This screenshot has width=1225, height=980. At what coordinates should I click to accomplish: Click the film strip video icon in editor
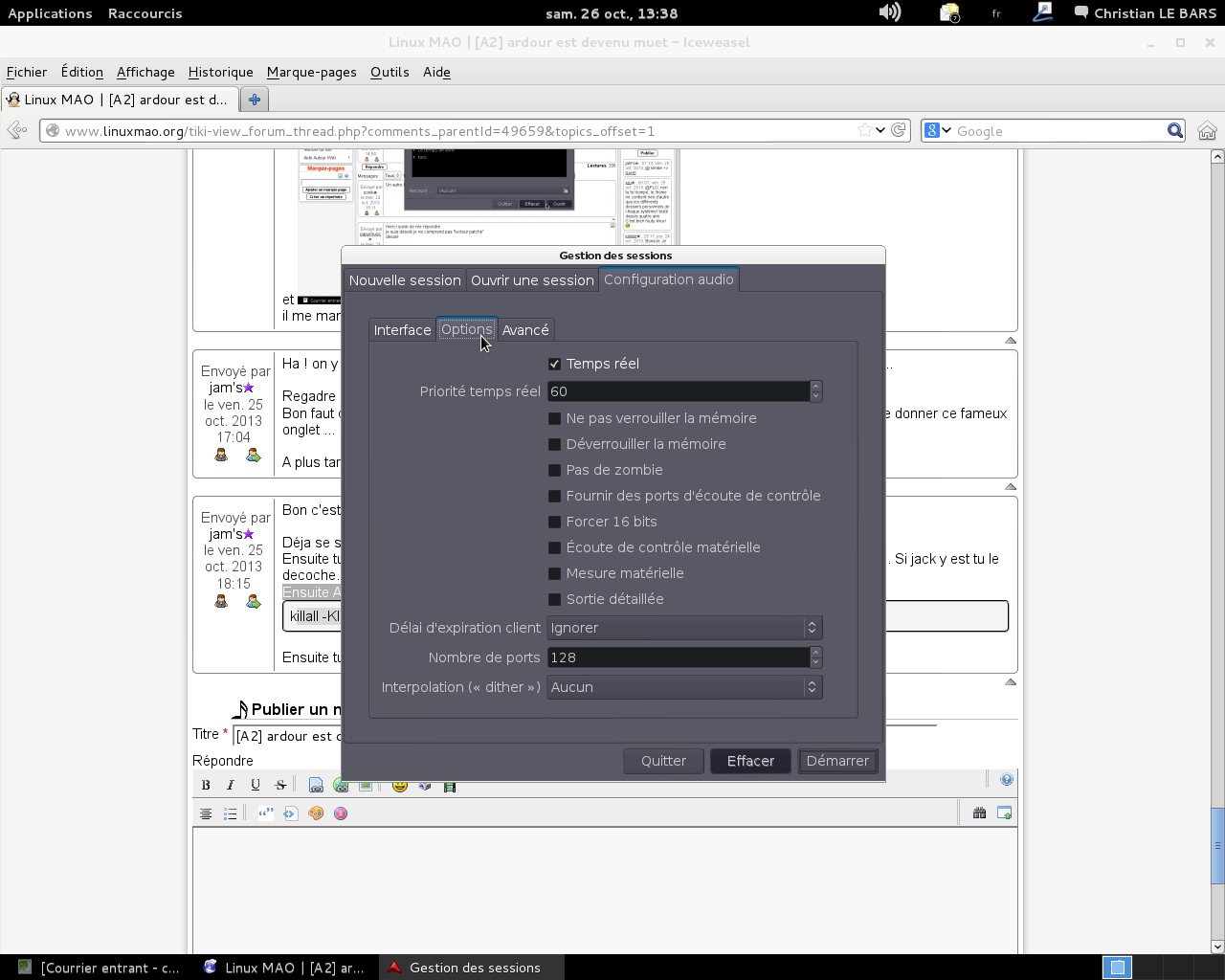(450, 786)
